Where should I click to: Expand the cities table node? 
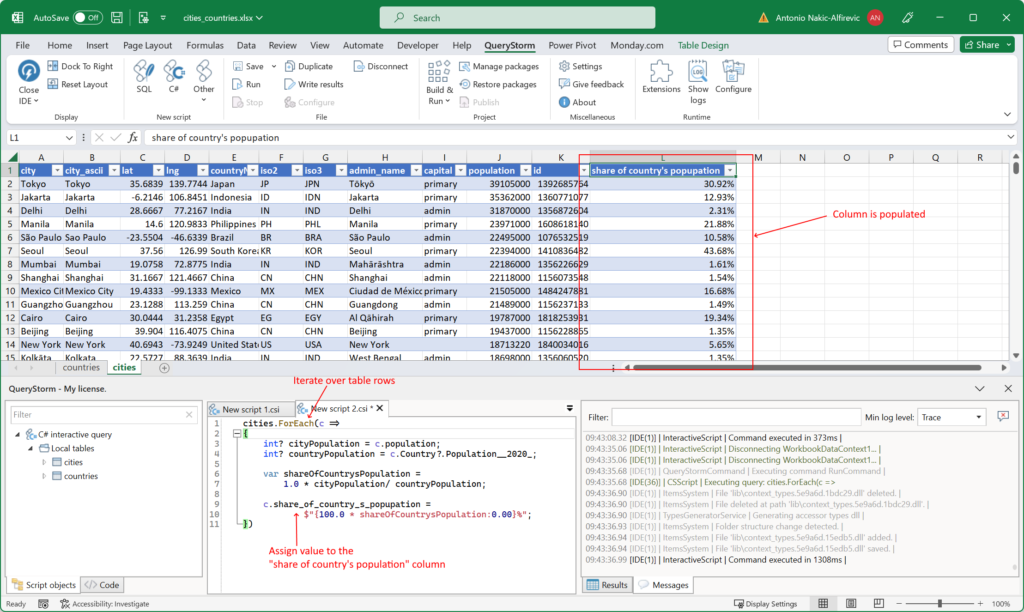[44, 462]
